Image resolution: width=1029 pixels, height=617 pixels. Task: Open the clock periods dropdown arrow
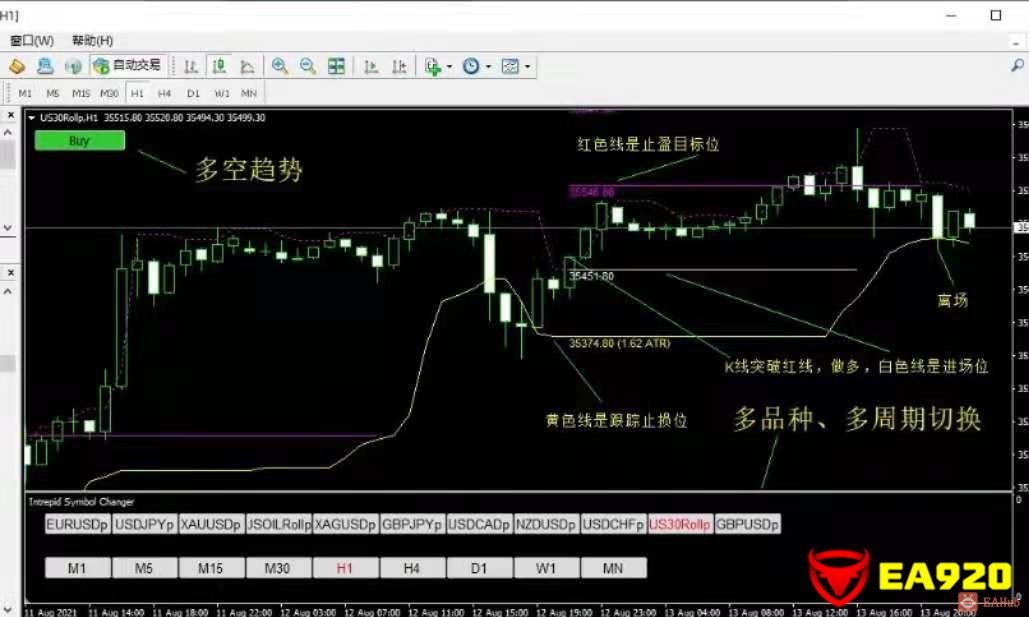(488, 67)
